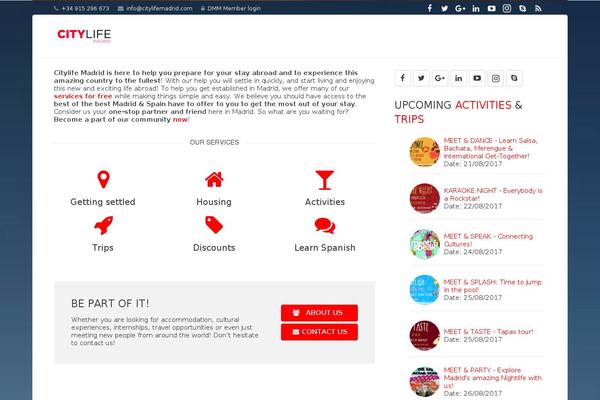Click the MEET & TASTE event thumbnail

coord(424,335)
